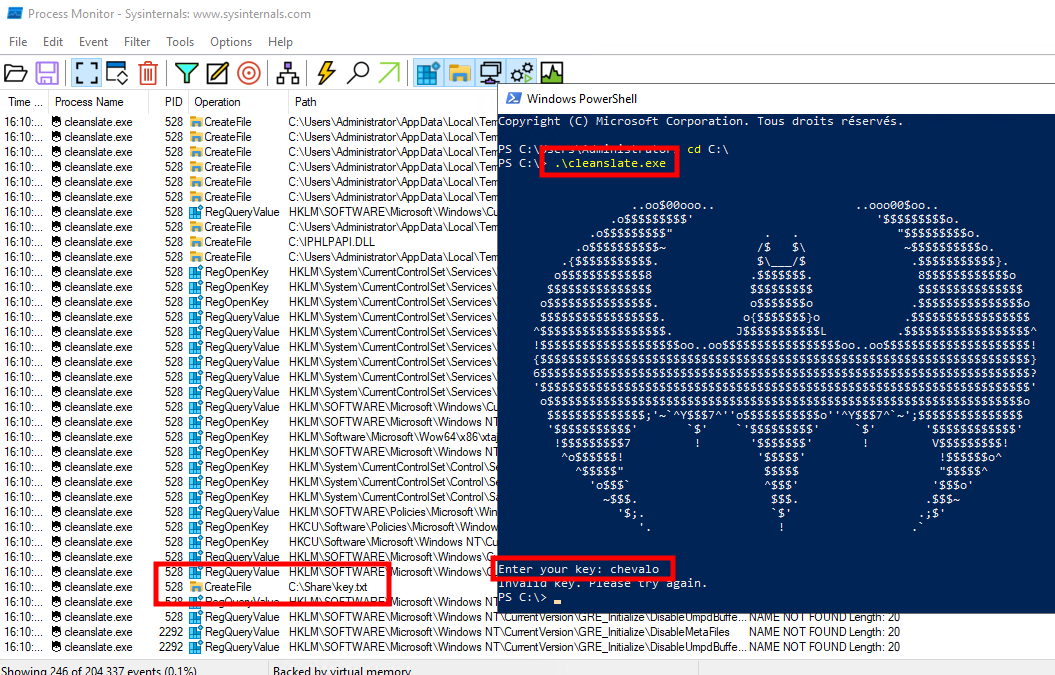
Task: Click the 'Backed by virtual memory' status text
Action: [341, 670]
